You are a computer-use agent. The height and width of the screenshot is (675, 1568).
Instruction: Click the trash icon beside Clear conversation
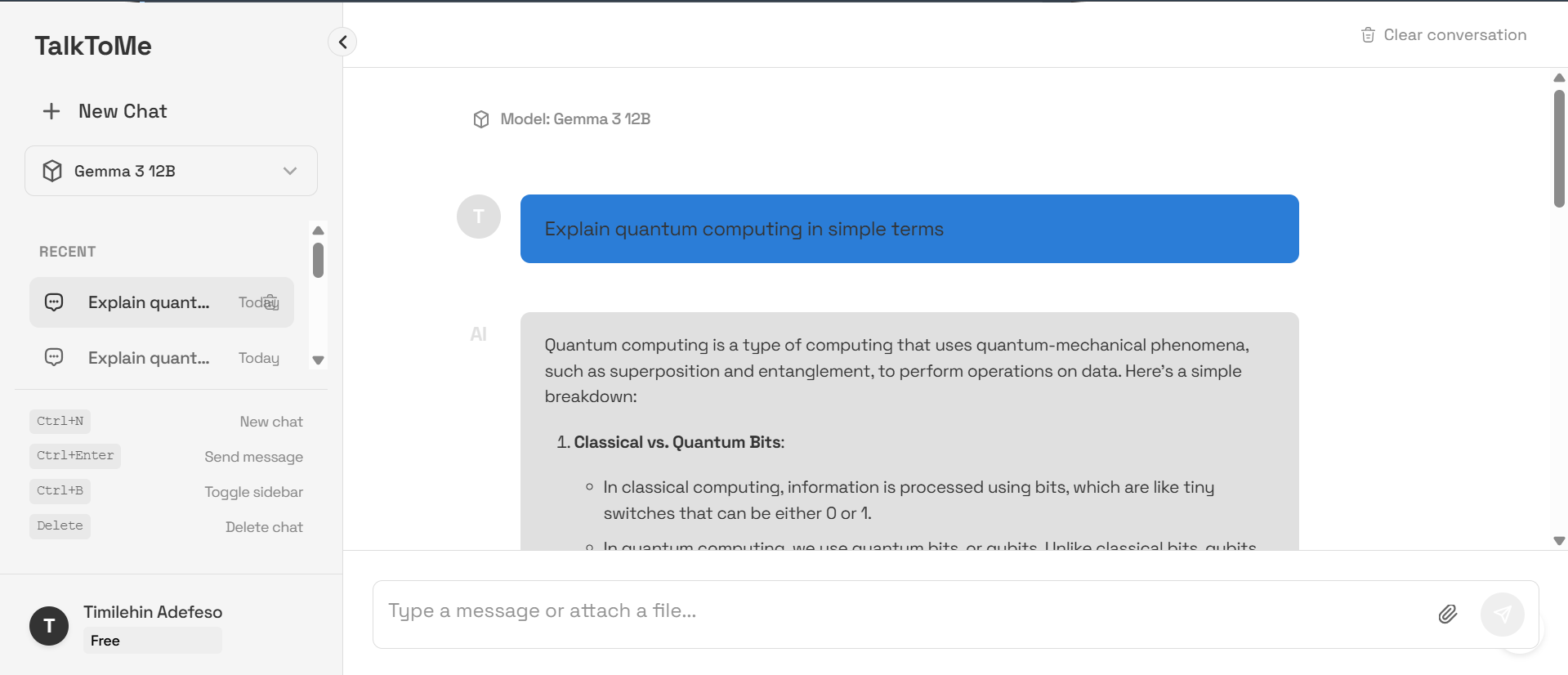point(1368,35)
